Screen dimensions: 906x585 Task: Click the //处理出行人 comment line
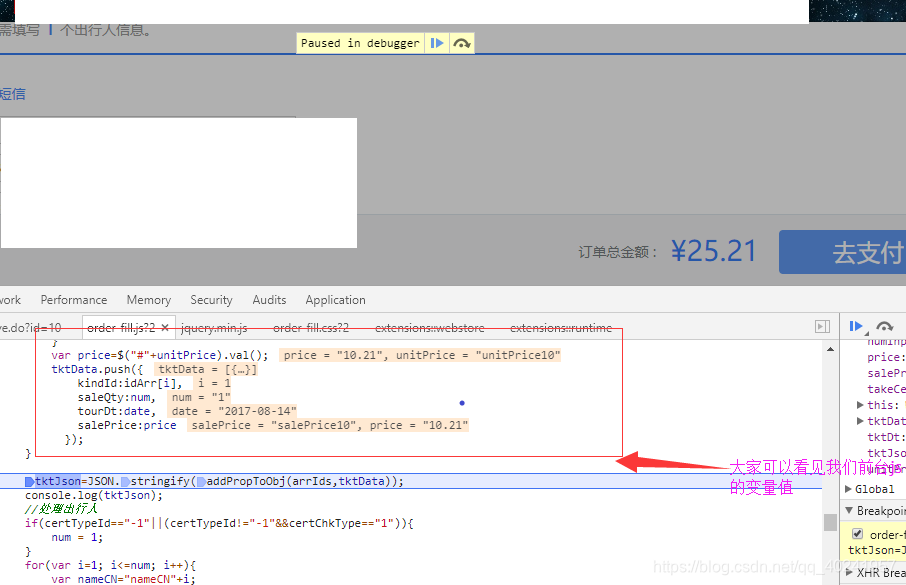click(x=61, y=509)
